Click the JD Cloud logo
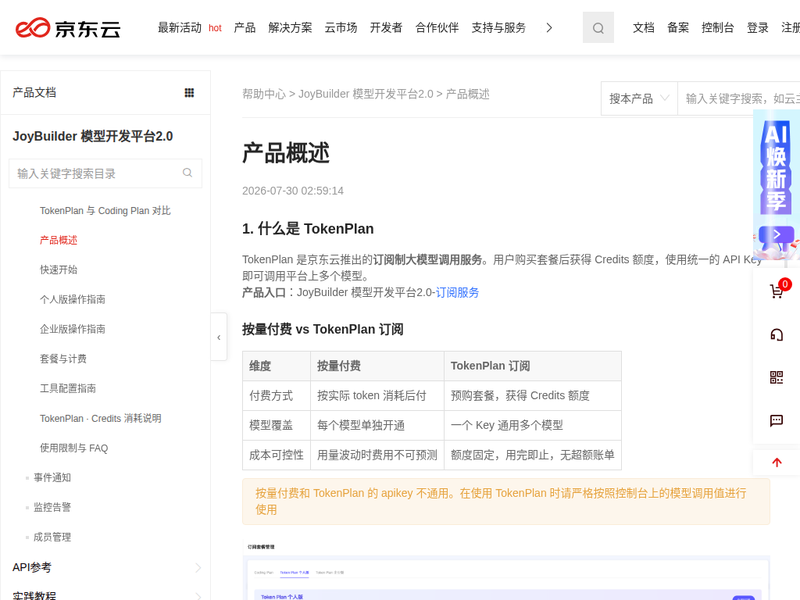 point(68,28)
